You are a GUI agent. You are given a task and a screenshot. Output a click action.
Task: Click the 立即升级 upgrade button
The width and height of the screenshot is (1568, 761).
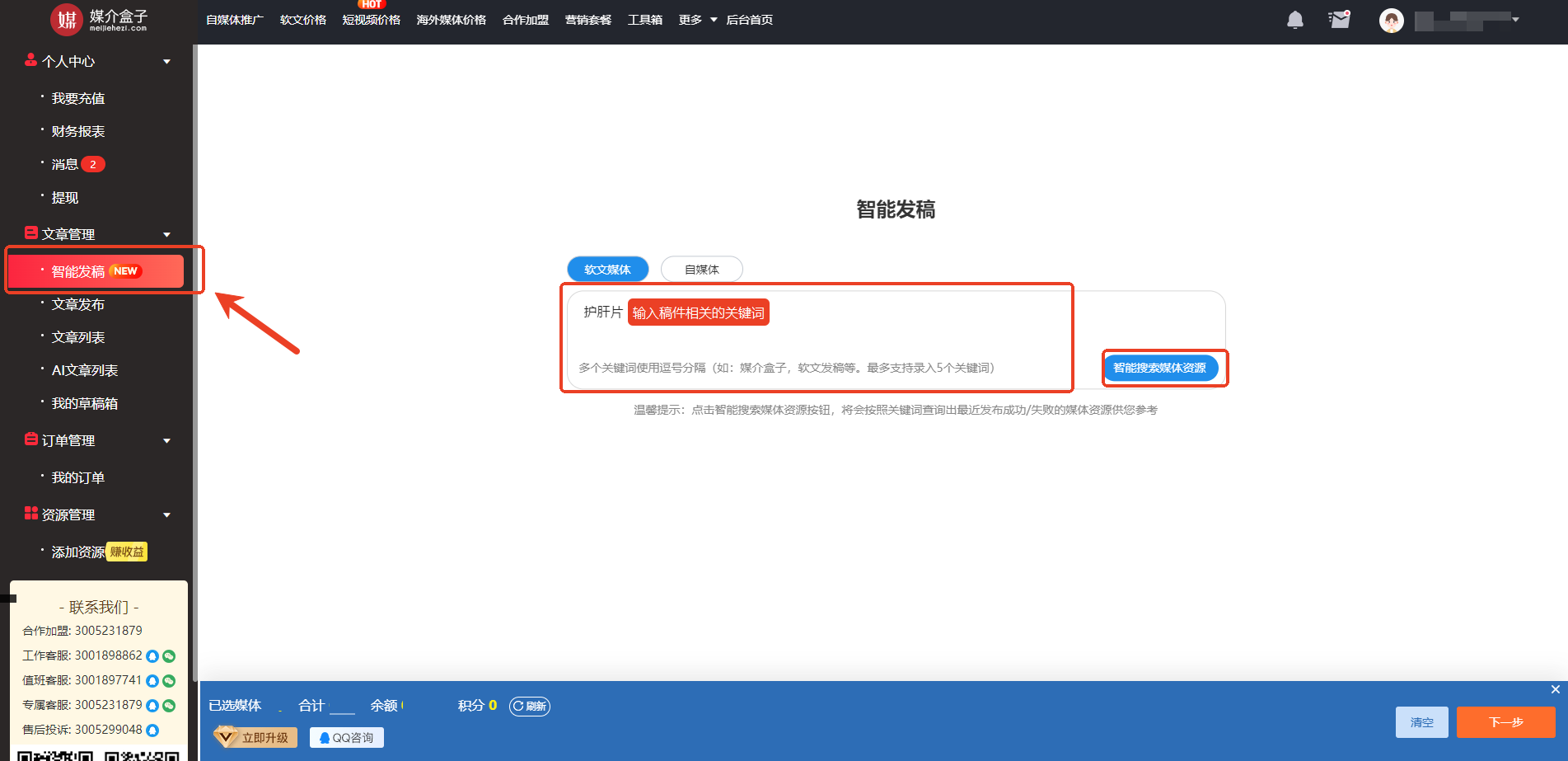click(x=255, y=737)
